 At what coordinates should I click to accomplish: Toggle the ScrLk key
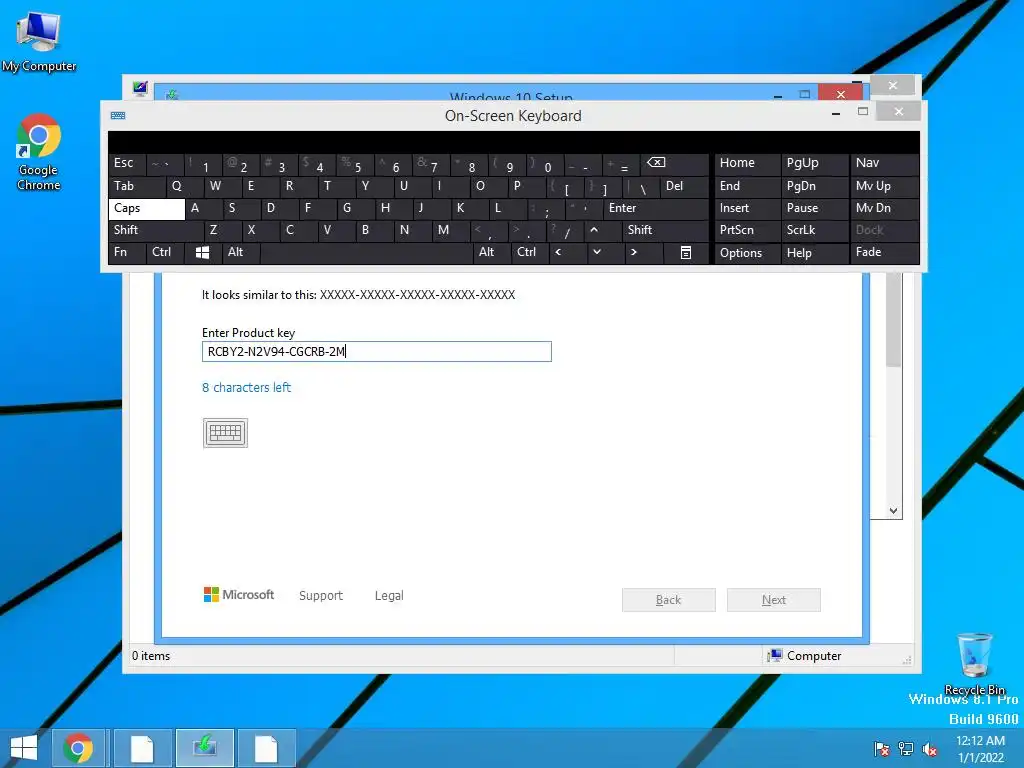pos(814,230)
